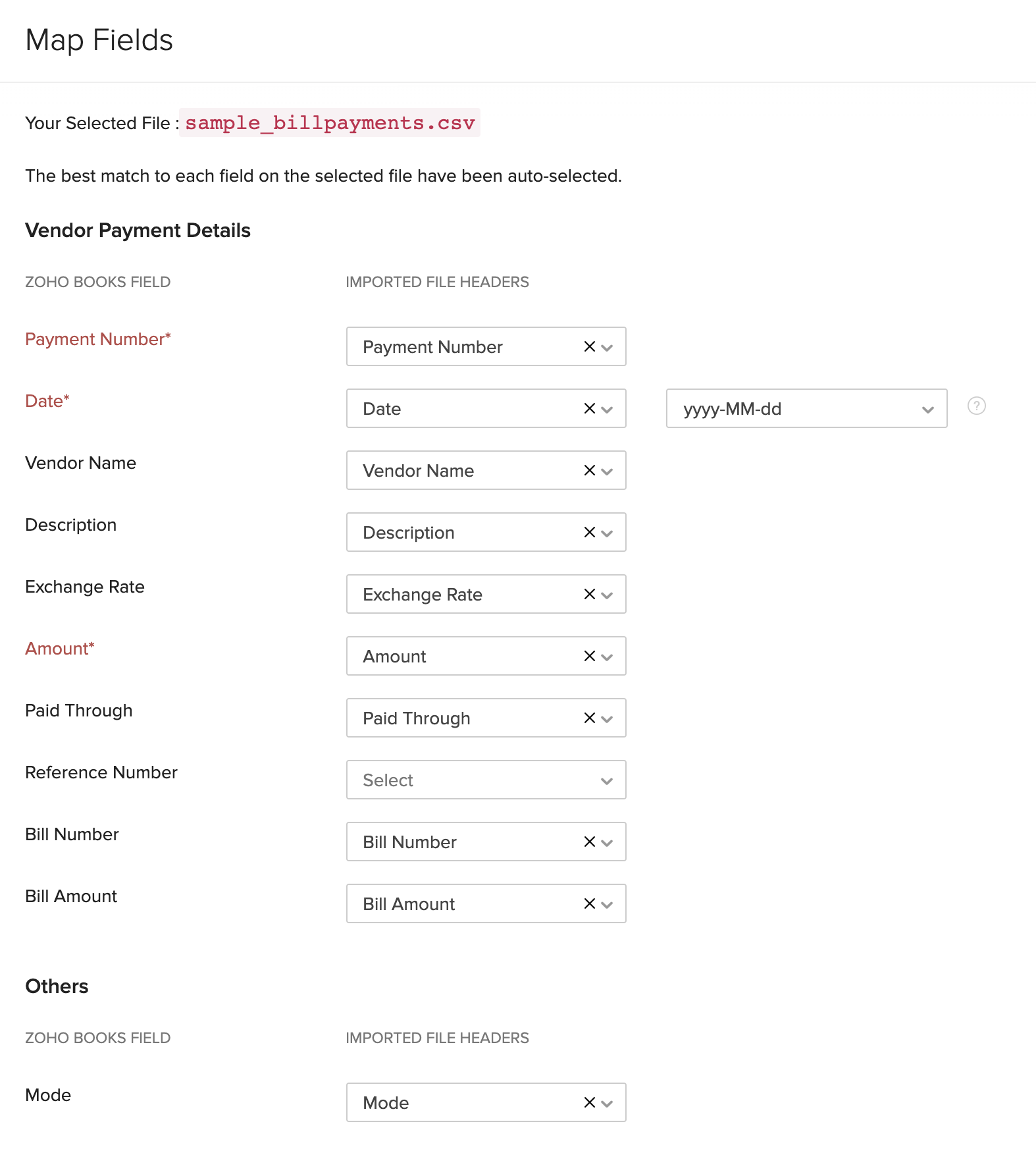
Task: Remove the Vendor Name mapping selection
Action: 589,470
